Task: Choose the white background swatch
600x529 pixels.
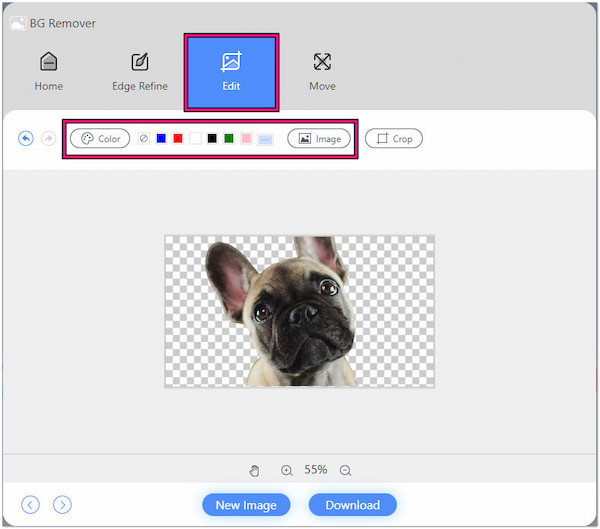Action: pos(195,139)
